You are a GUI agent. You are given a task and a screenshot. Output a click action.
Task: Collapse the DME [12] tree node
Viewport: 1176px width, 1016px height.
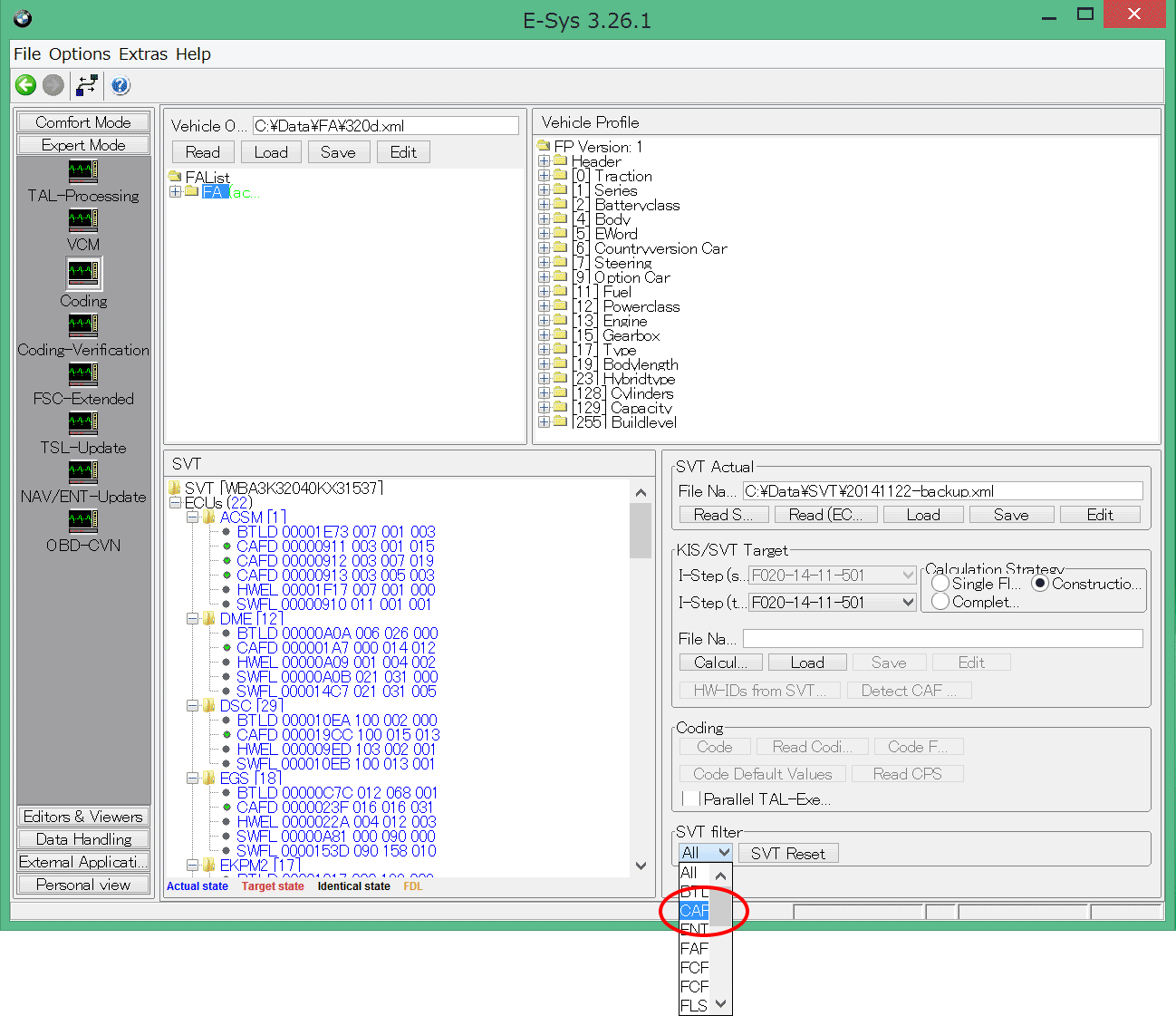(192, 618)
